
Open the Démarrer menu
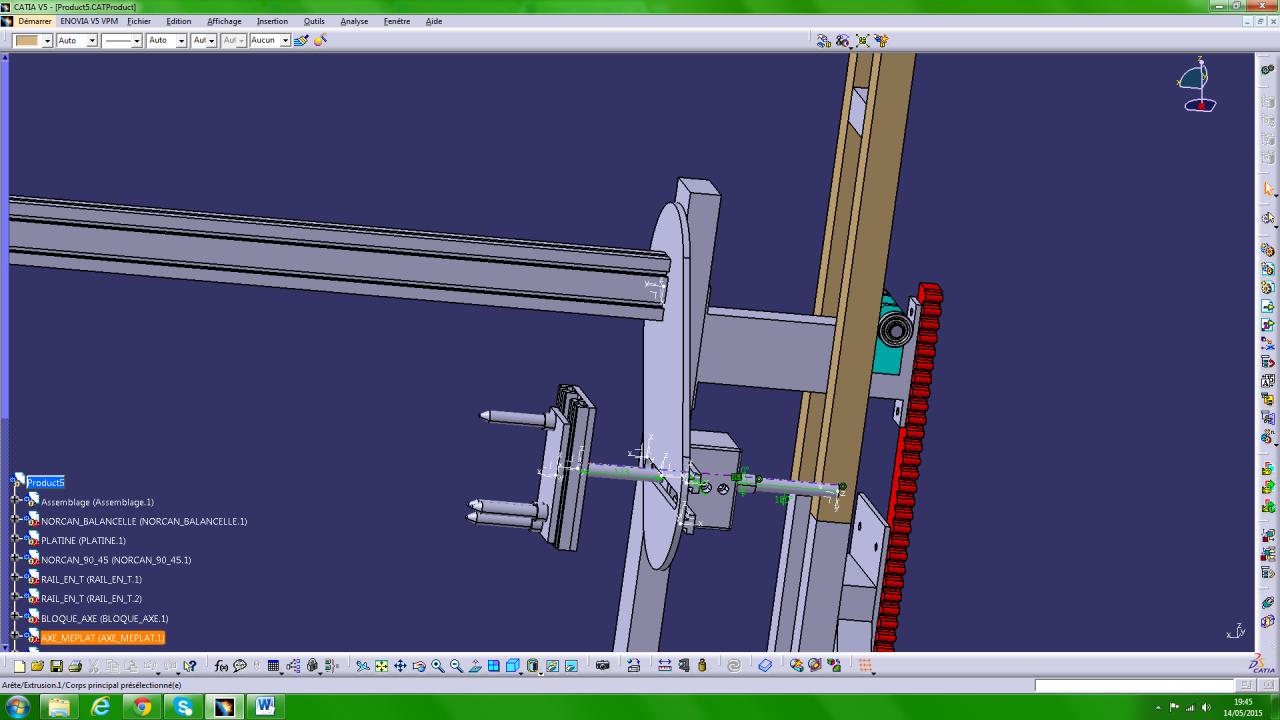(x=35, y=21)
